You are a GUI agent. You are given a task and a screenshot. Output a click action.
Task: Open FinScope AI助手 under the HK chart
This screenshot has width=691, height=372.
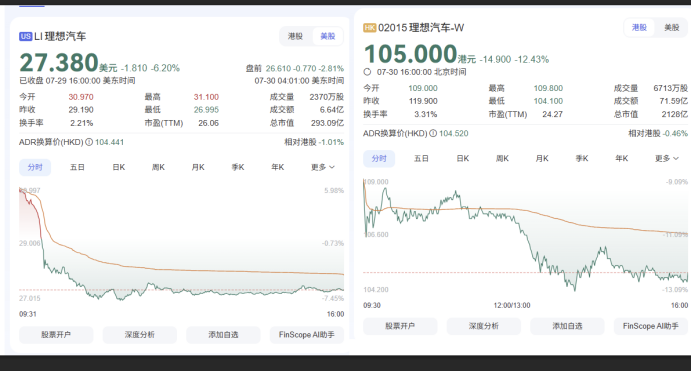(x=651, y=326)
